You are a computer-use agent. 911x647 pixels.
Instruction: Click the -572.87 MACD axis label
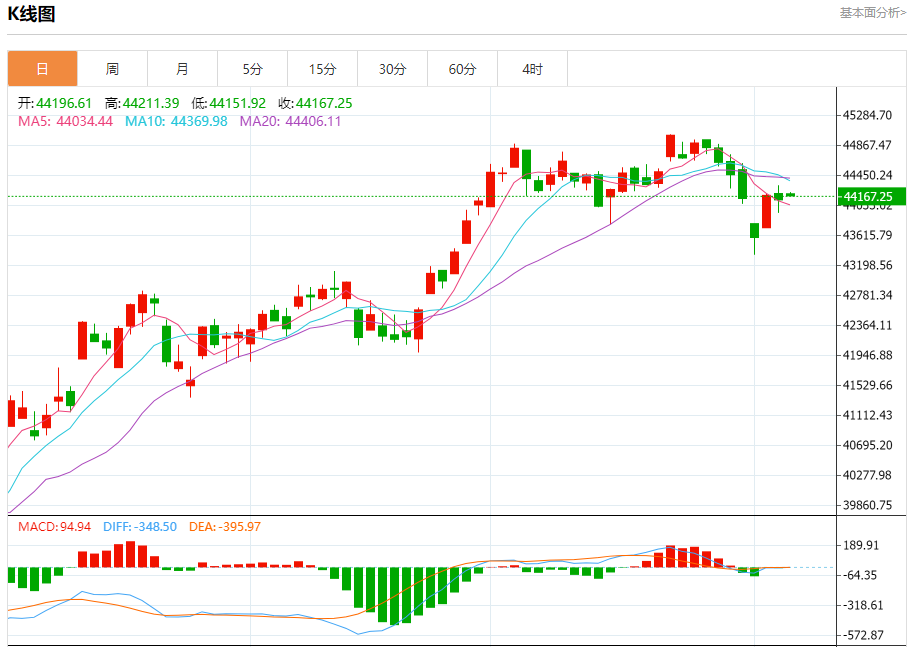pyautogui.click(x=863, y=635)
